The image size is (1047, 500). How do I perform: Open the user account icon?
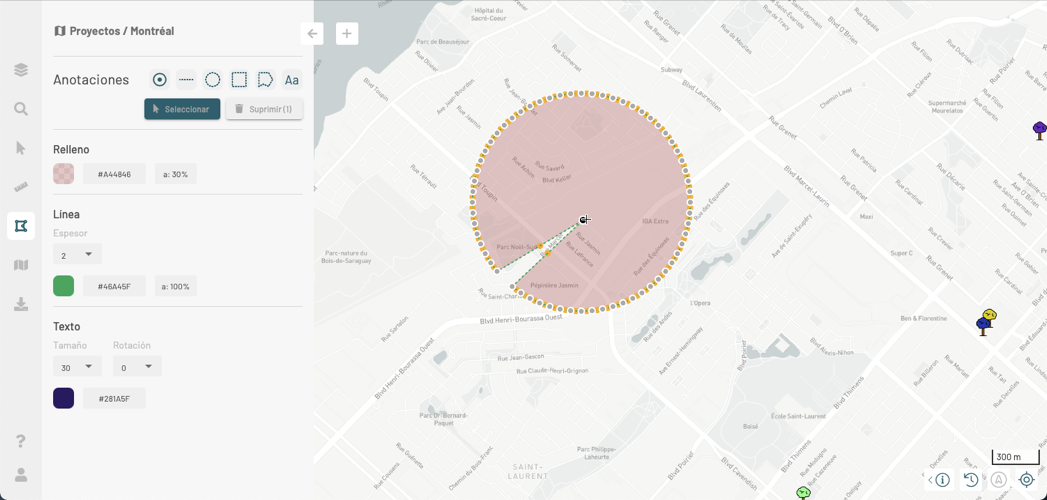(x=21, y=475)
